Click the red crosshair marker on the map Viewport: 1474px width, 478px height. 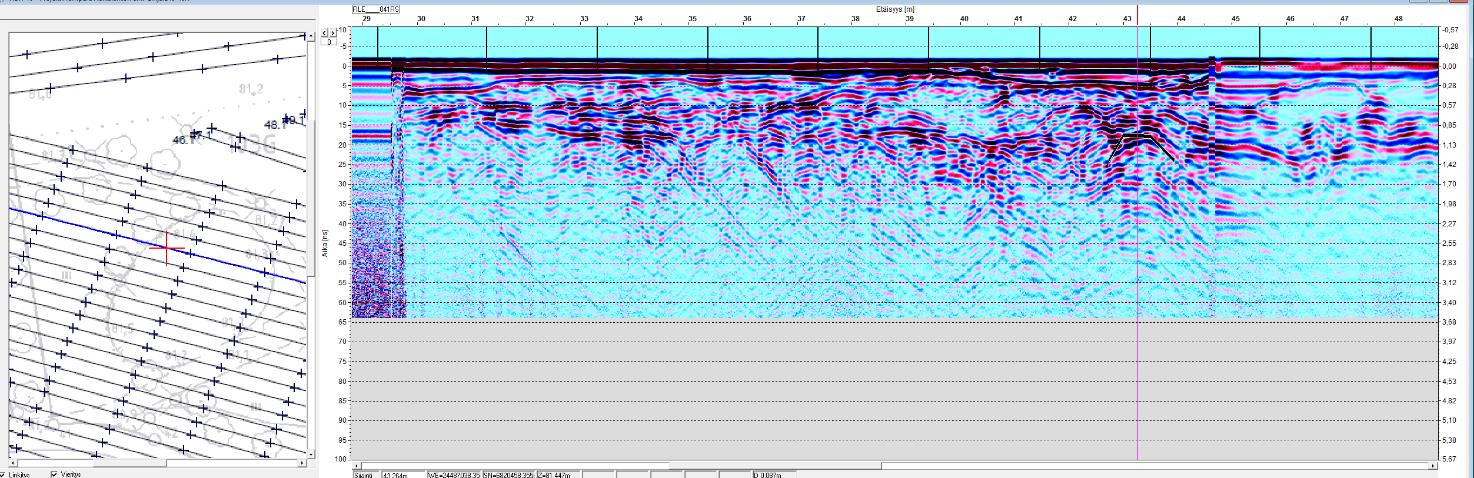coord(168,247)
